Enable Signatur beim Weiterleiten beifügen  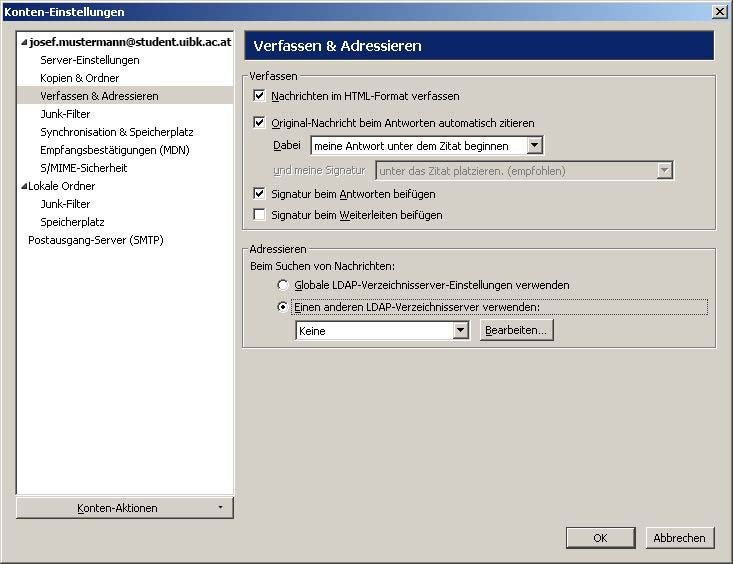260,215
